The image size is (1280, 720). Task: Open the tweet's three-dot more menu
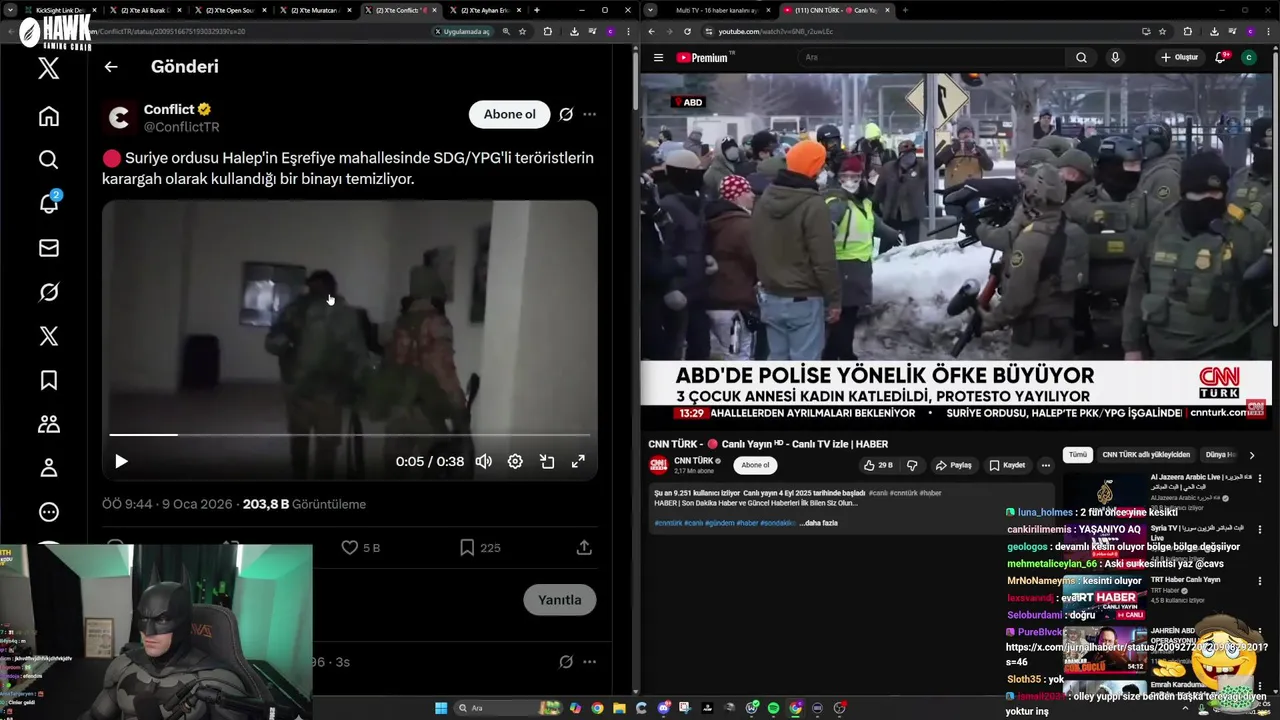tap(590, 114)
